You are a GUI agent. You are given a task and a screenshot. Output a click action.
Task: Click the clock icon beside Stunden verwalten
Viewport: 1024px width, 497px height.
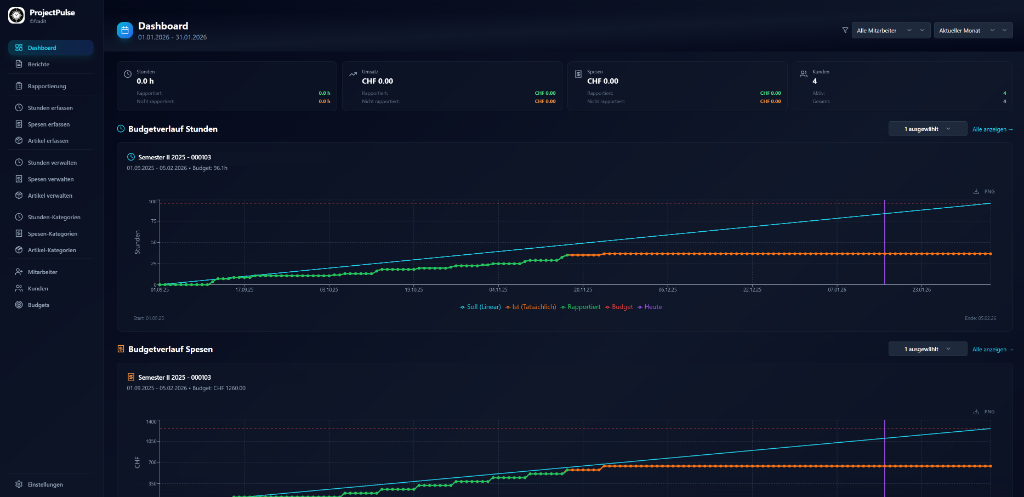(19, 162)
